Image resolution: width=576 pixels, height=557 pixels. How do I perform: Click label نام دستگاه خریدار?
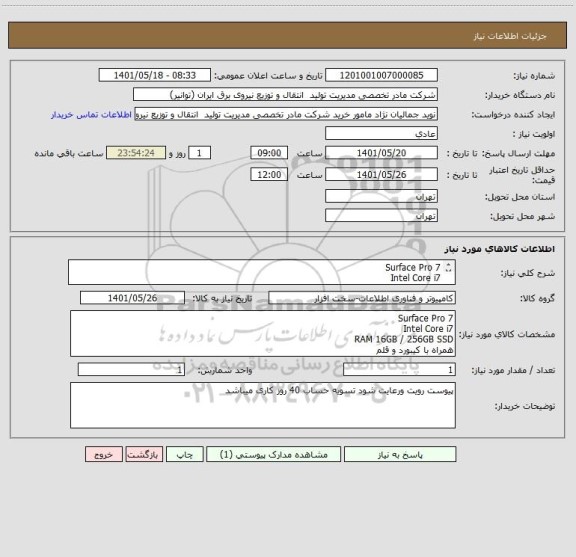(x=520, y=95)
